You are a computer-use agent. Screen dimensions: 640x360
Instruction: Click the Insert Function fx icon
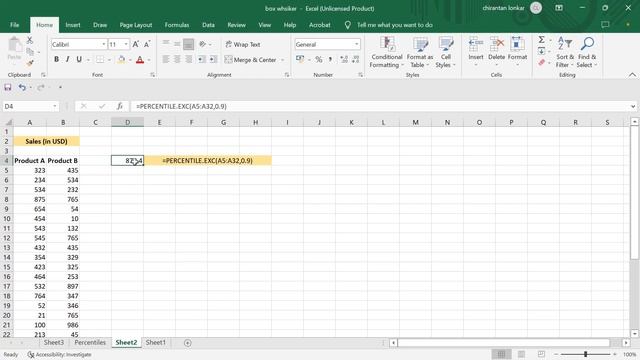pos(120,106)
